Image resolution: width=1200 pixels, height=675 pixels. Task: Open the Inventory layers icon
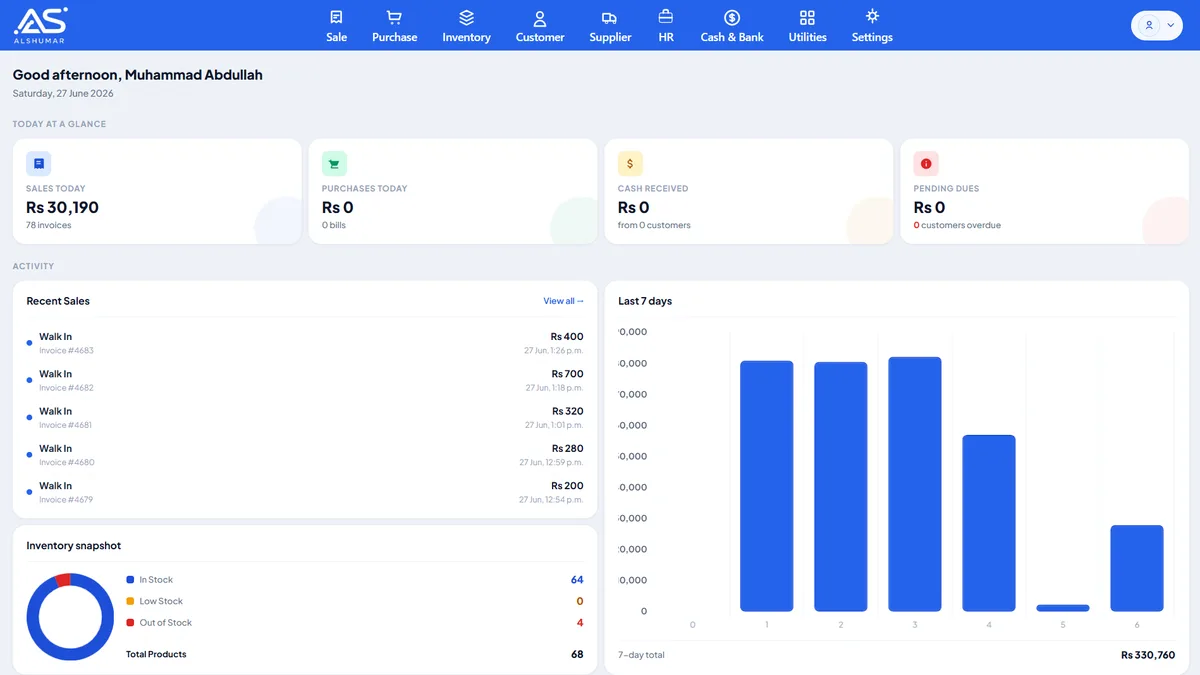pos(466,17)
